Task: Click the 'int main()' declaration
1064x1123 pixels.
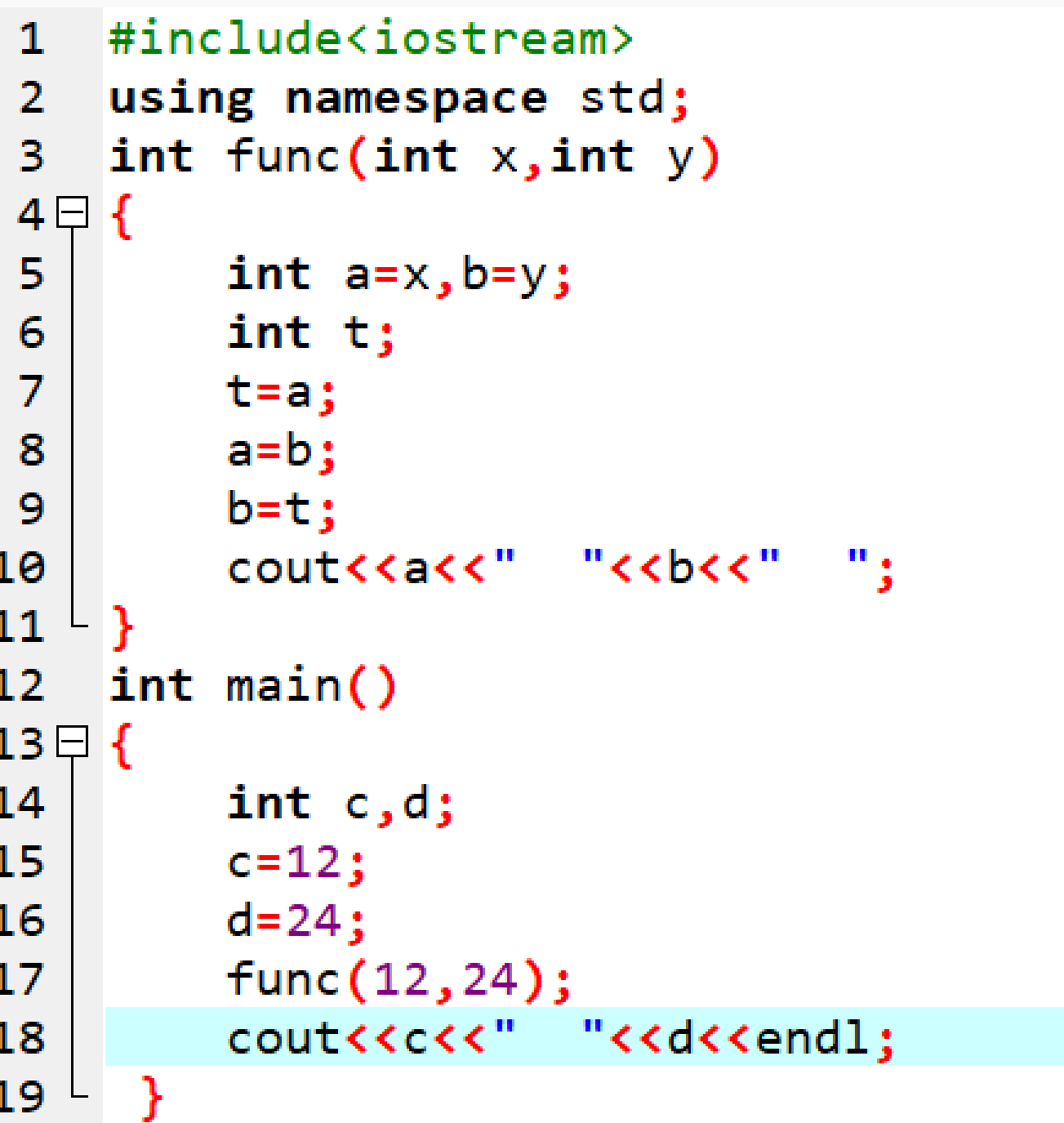Action: [253, 686]
